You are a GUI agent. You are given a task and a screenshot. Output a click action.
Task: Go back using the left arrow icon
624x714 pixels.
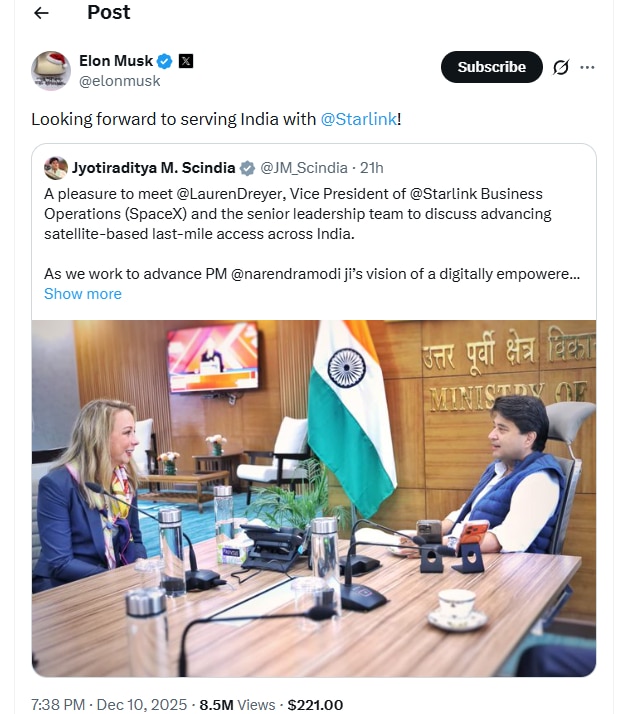tap(41, 13)
